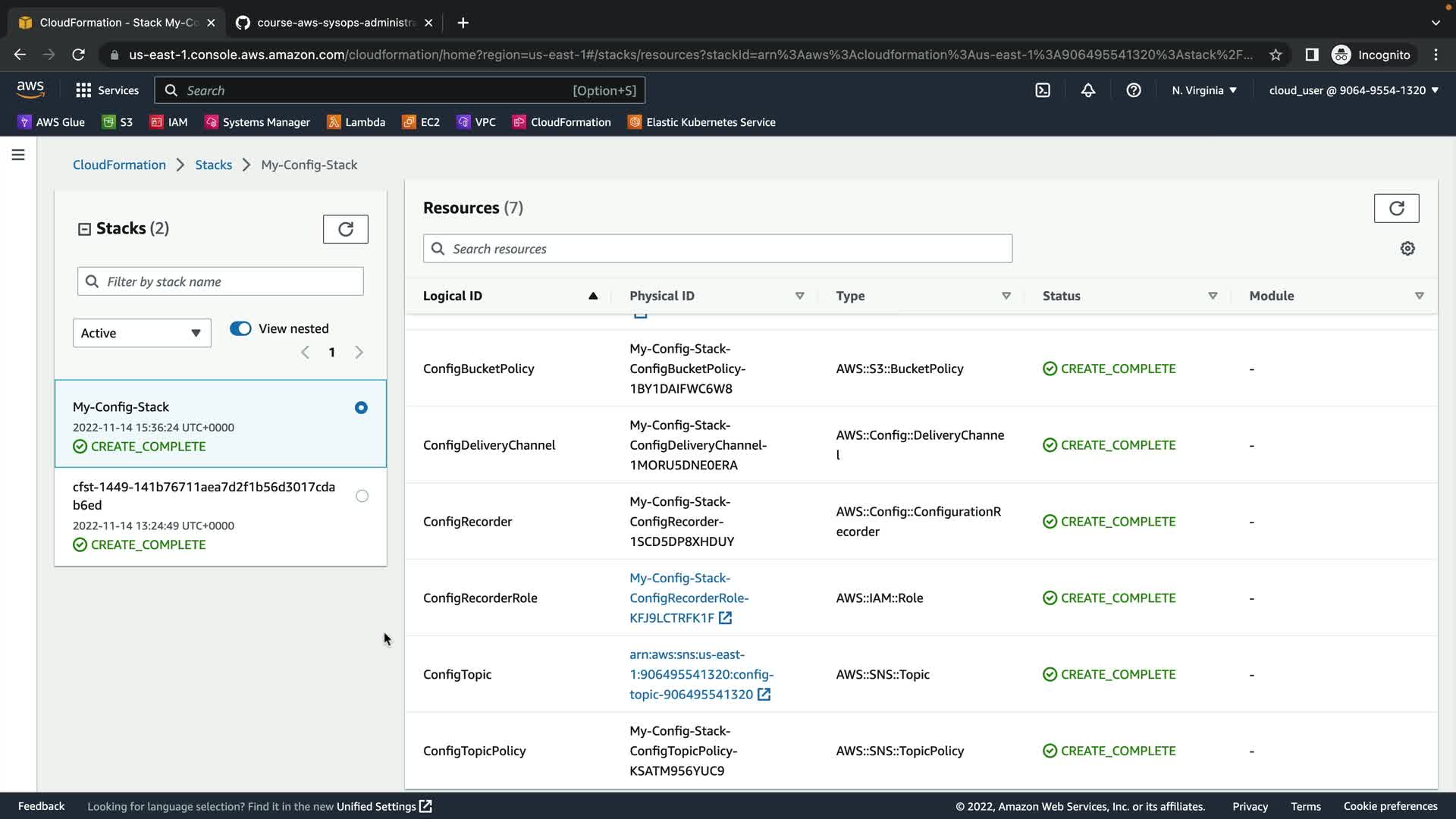Expand the N. Virginia region dropdown

[1203, 90]
